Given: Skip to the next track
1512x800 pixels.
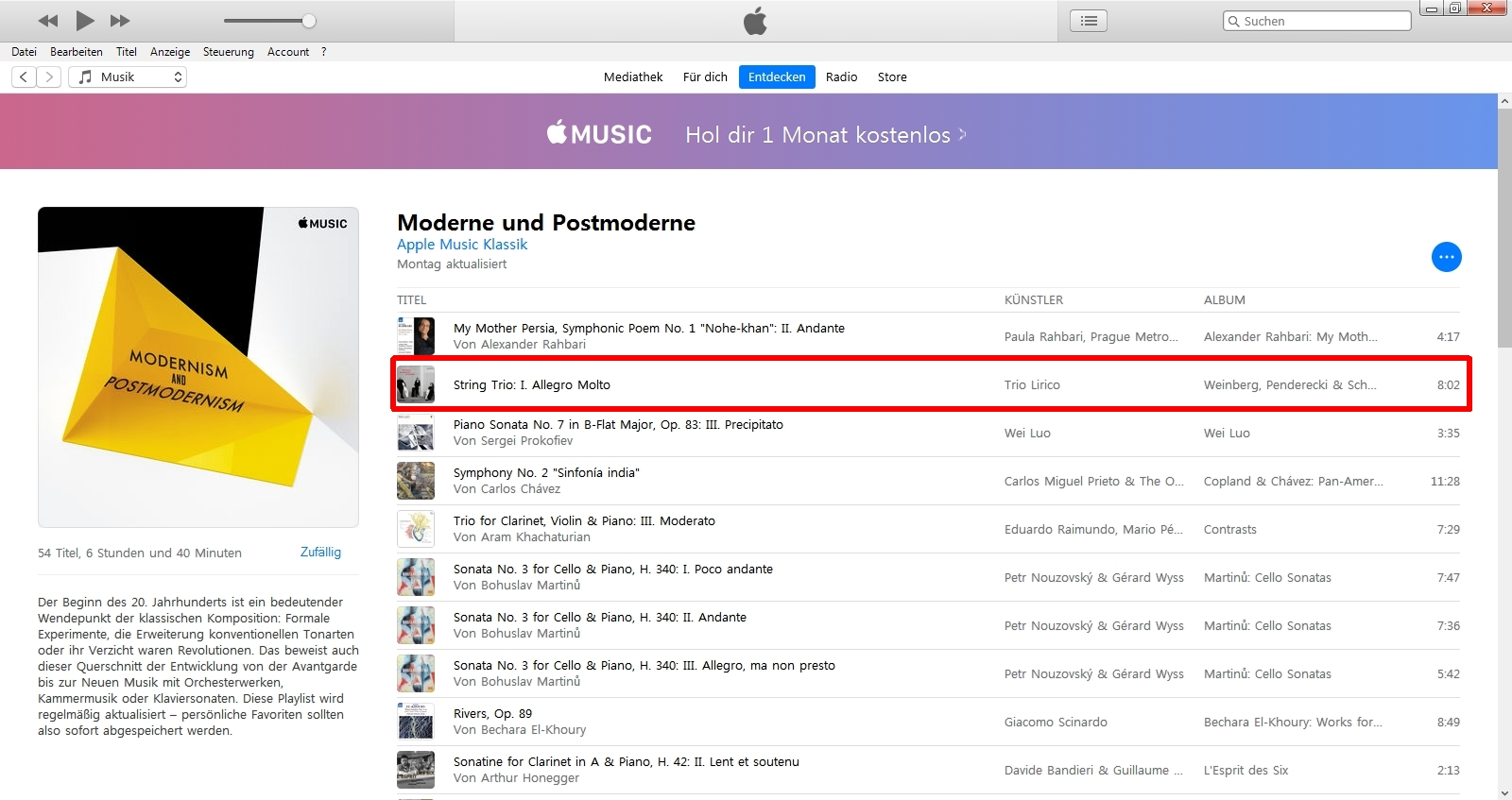Looking at the screenshot, I should click(120, 21).
